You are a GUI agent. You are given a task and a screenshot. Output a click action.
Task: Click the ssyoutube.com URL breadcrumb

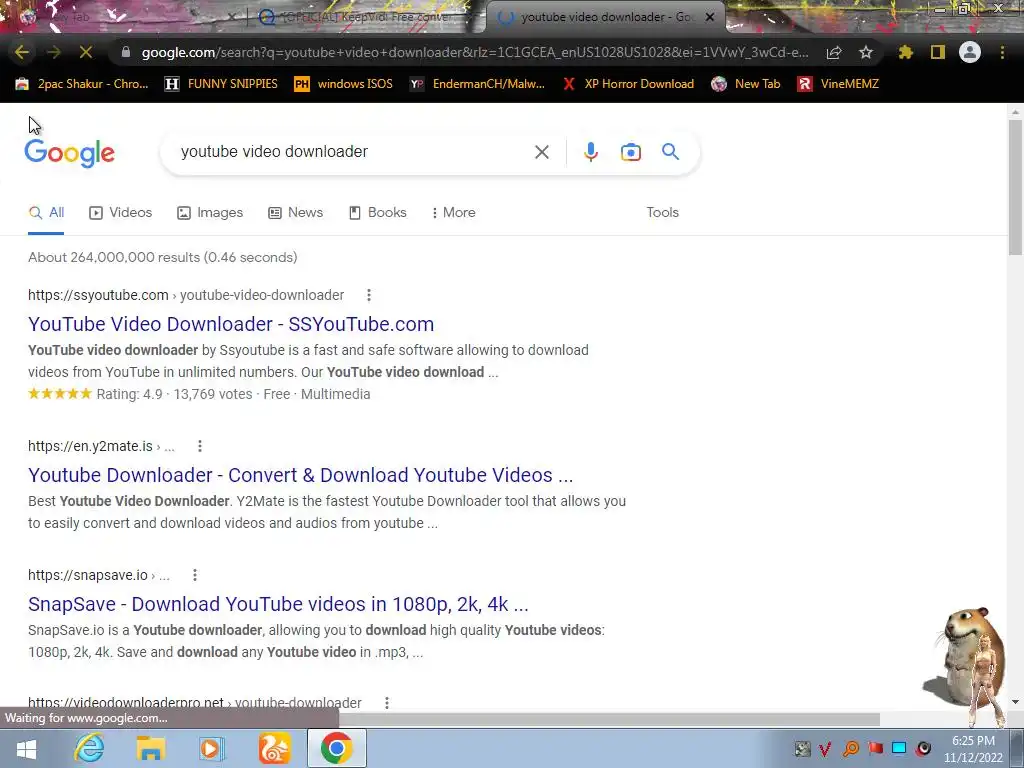[x=185, y=295]
